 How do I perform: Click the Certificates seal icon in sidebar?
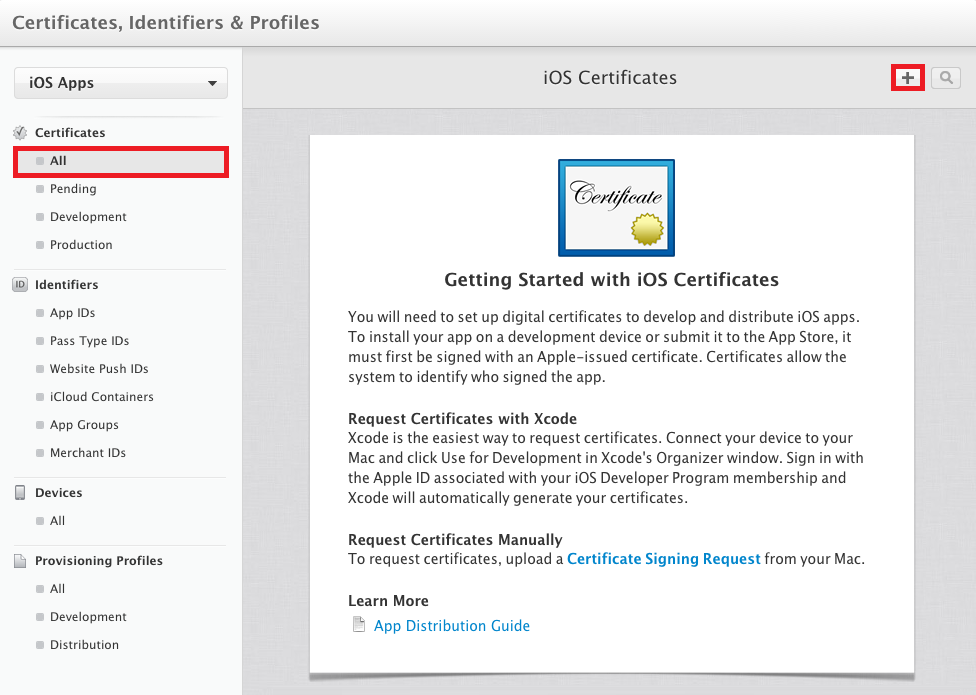21,133
